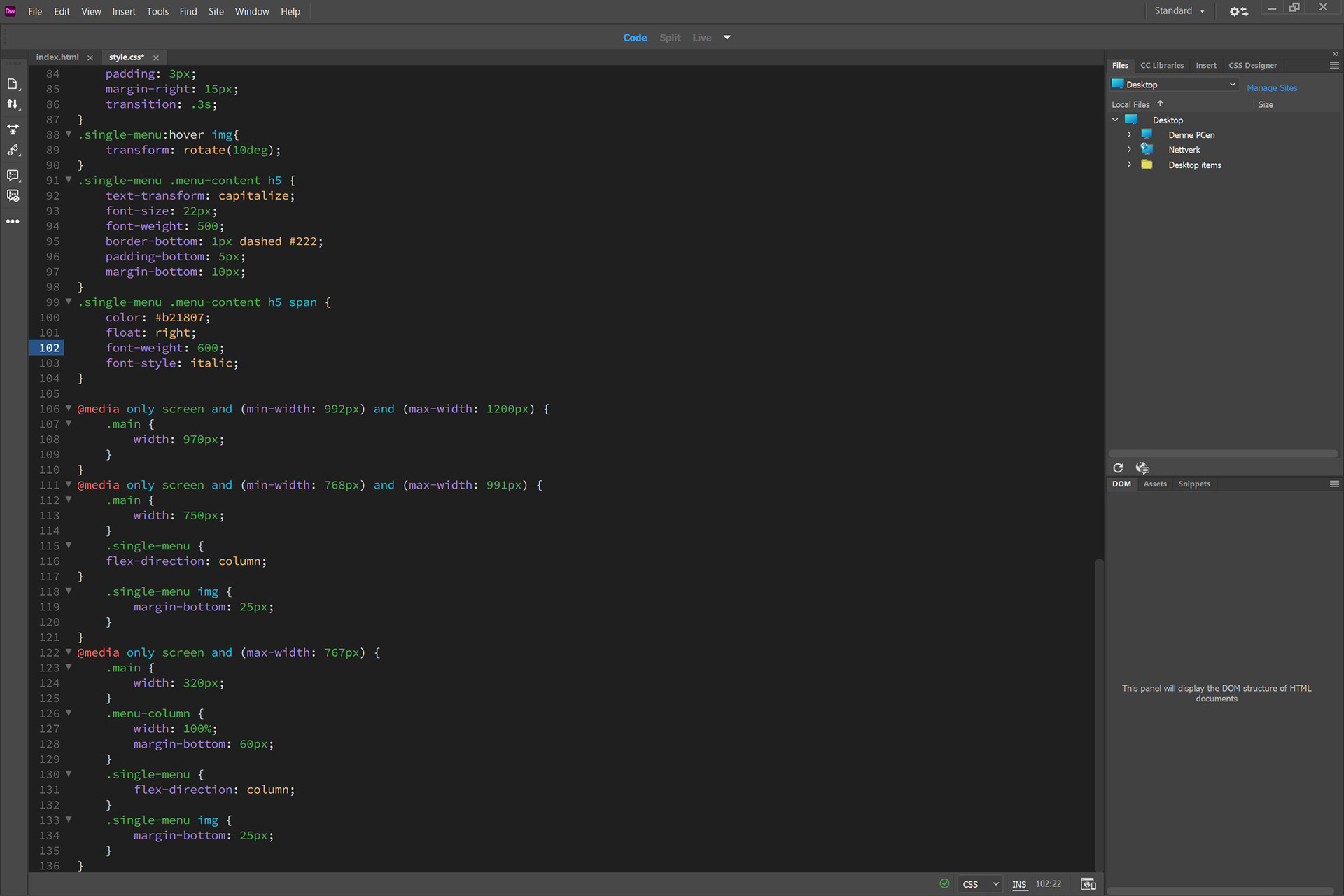Screen dimensions: 1344x896
Task: Switch to Split view
Action: tap(670, 38)
